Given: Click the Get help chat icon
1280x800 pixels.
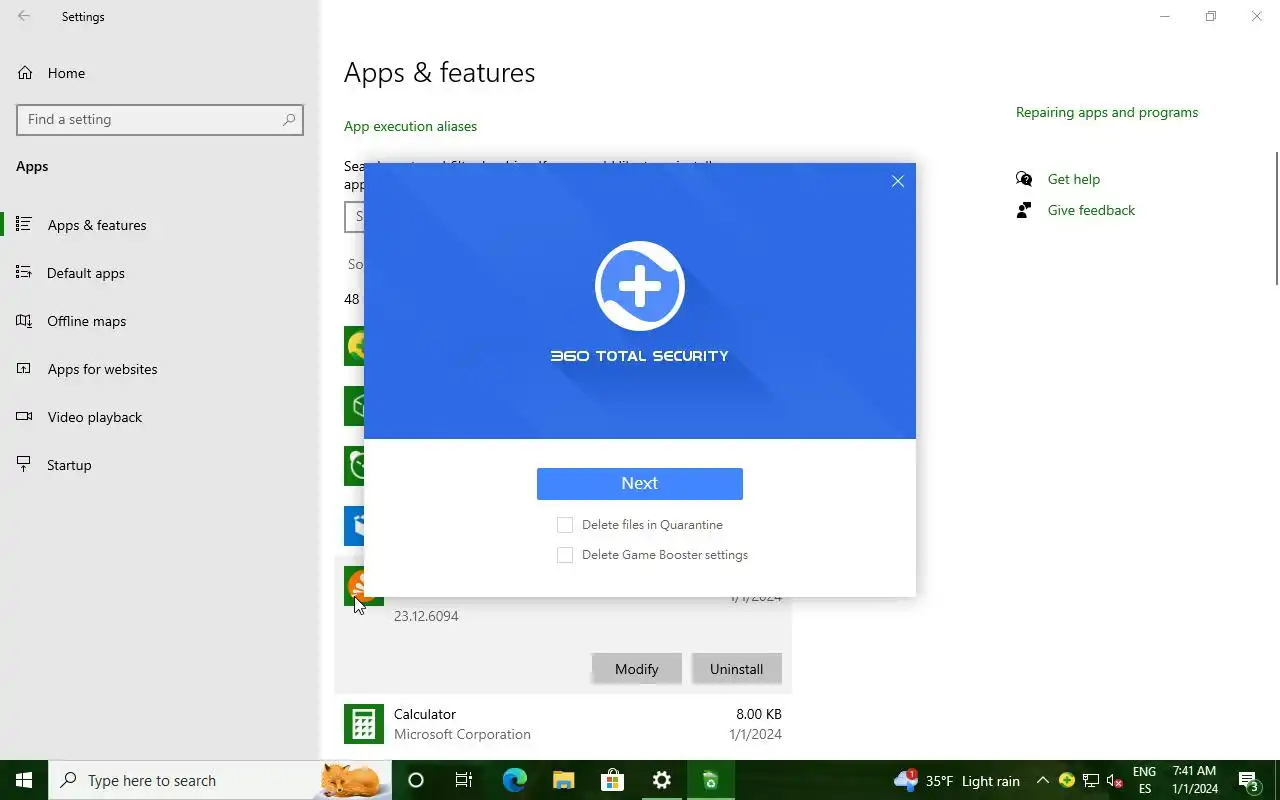Looking at the screenshot, I should click(x=1024, y=179).
